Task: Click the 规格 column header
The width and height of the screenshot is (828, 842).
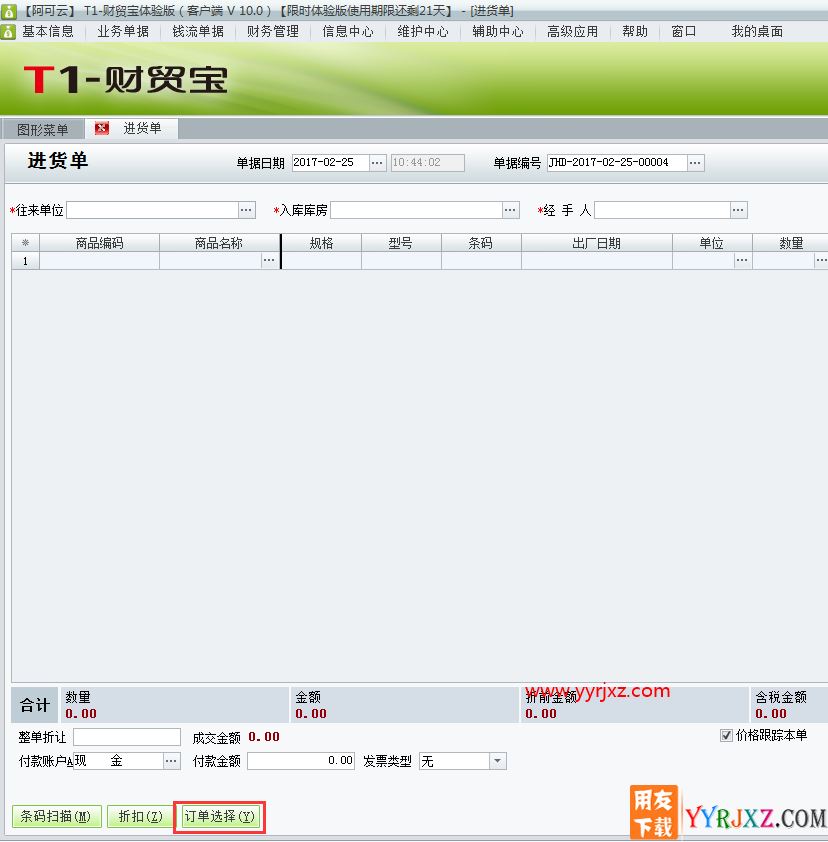Action: click(x=322, y=243)
